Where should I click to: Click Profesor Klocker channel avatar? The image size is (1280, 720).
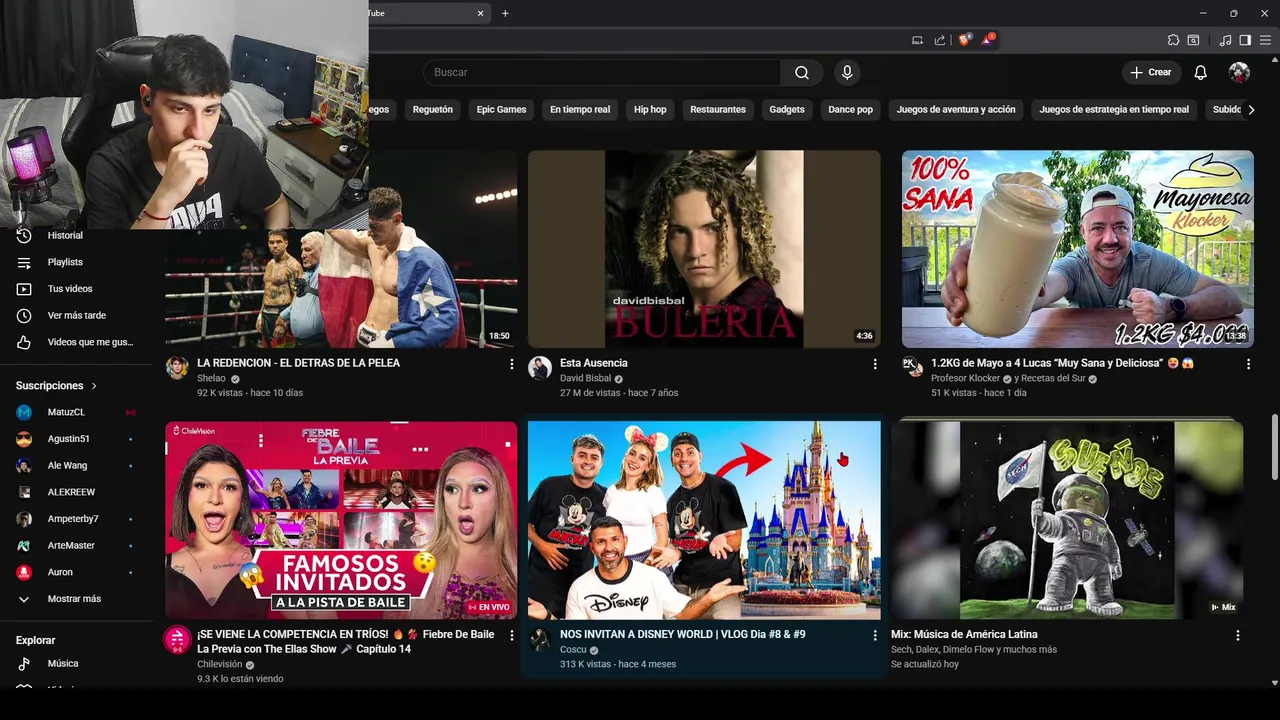[x=912, y=366]
